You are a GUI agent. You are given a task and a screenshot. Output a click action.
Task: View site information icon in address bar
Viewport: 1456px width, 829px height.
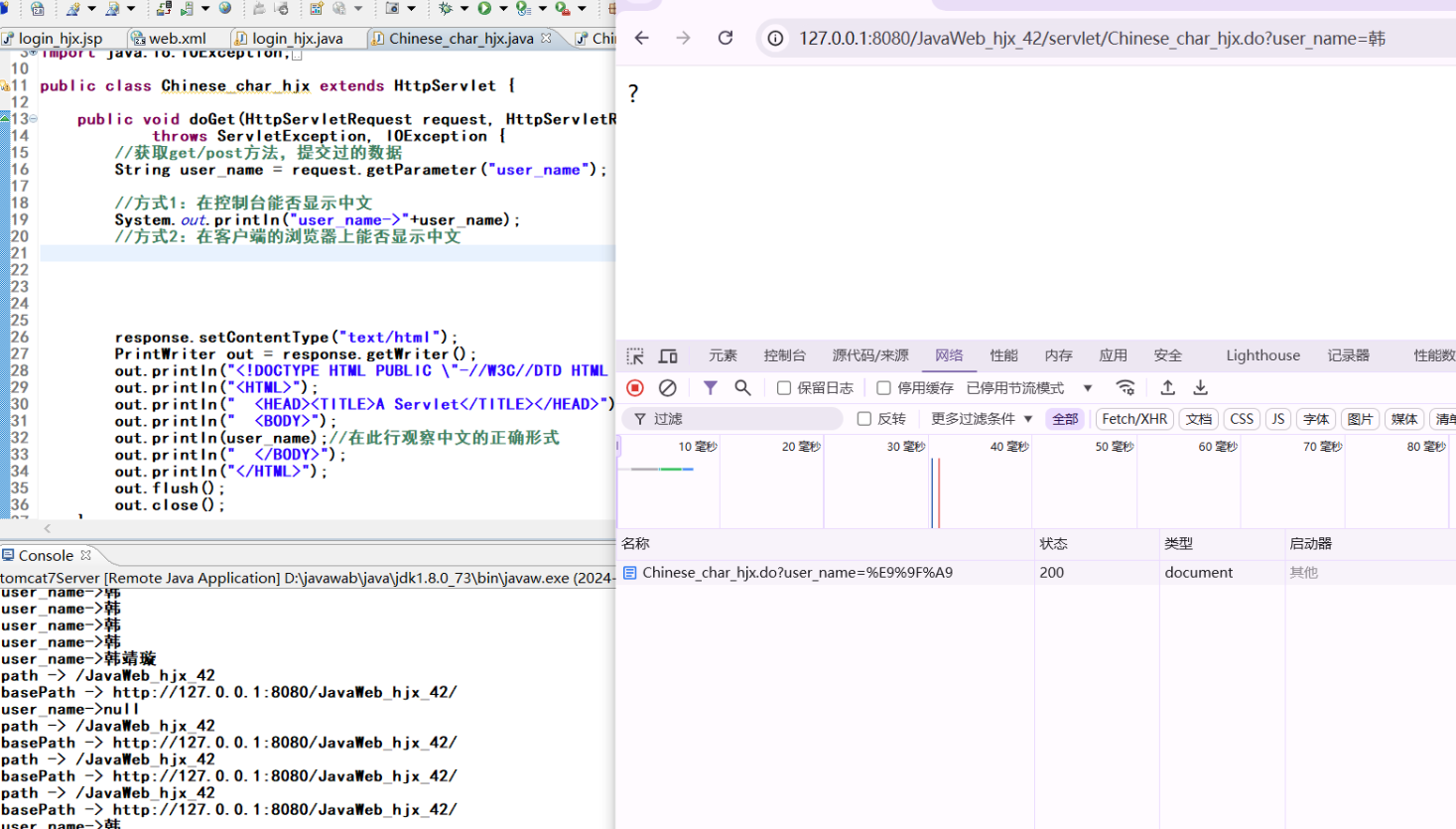pos(775,38)
